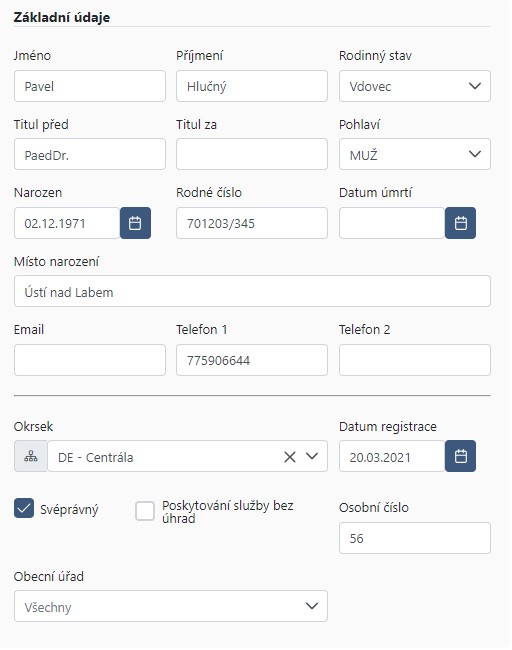Screen dimensions: 512x650
Task: Expand the Rodinný stav dropdown
Action: 415,86
